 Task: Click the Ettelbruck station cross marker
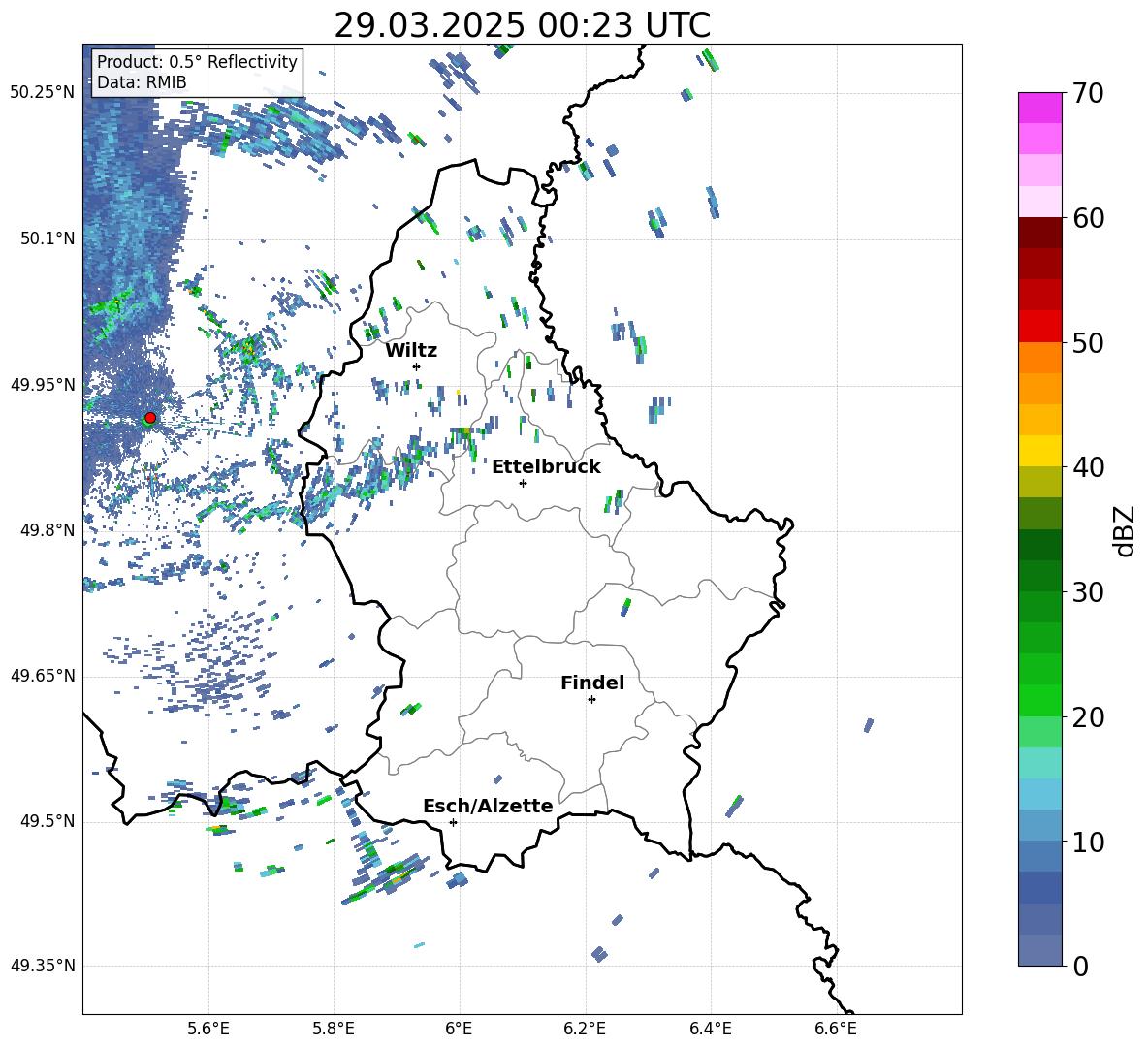point(523,483)
